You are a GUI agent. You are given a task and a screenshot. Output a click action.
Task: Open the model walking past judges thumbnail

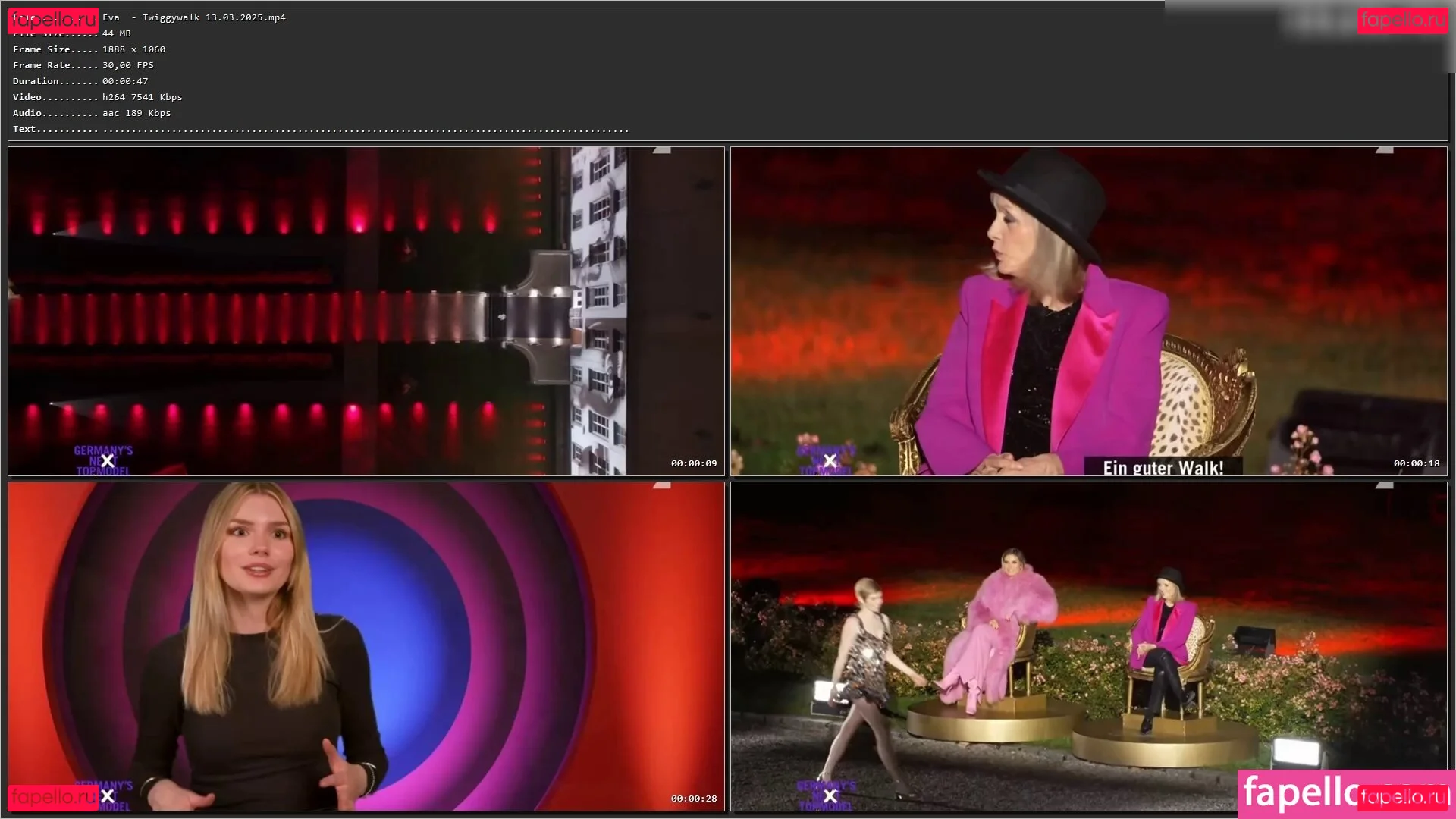click(1088, 646)
